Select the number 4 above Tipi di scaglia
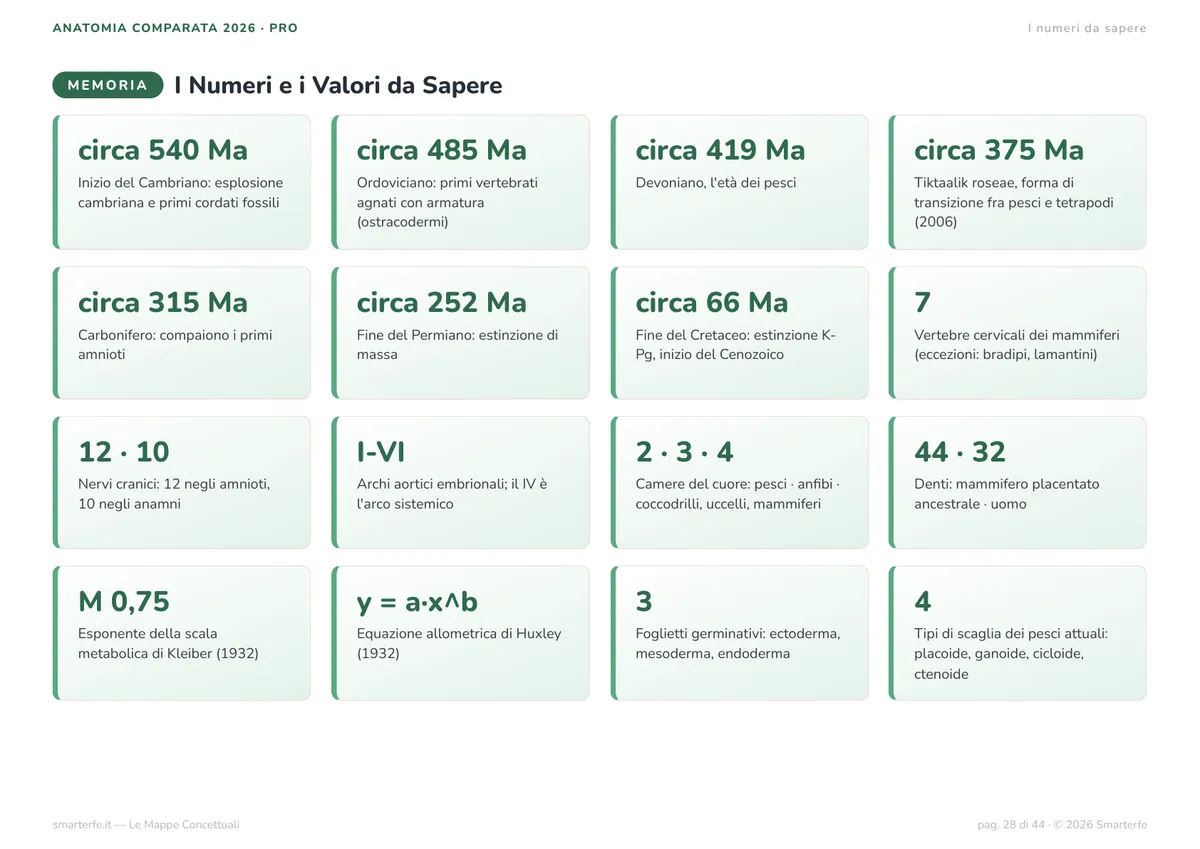This screenshot has width=1200, height=849. coord(922,602)
